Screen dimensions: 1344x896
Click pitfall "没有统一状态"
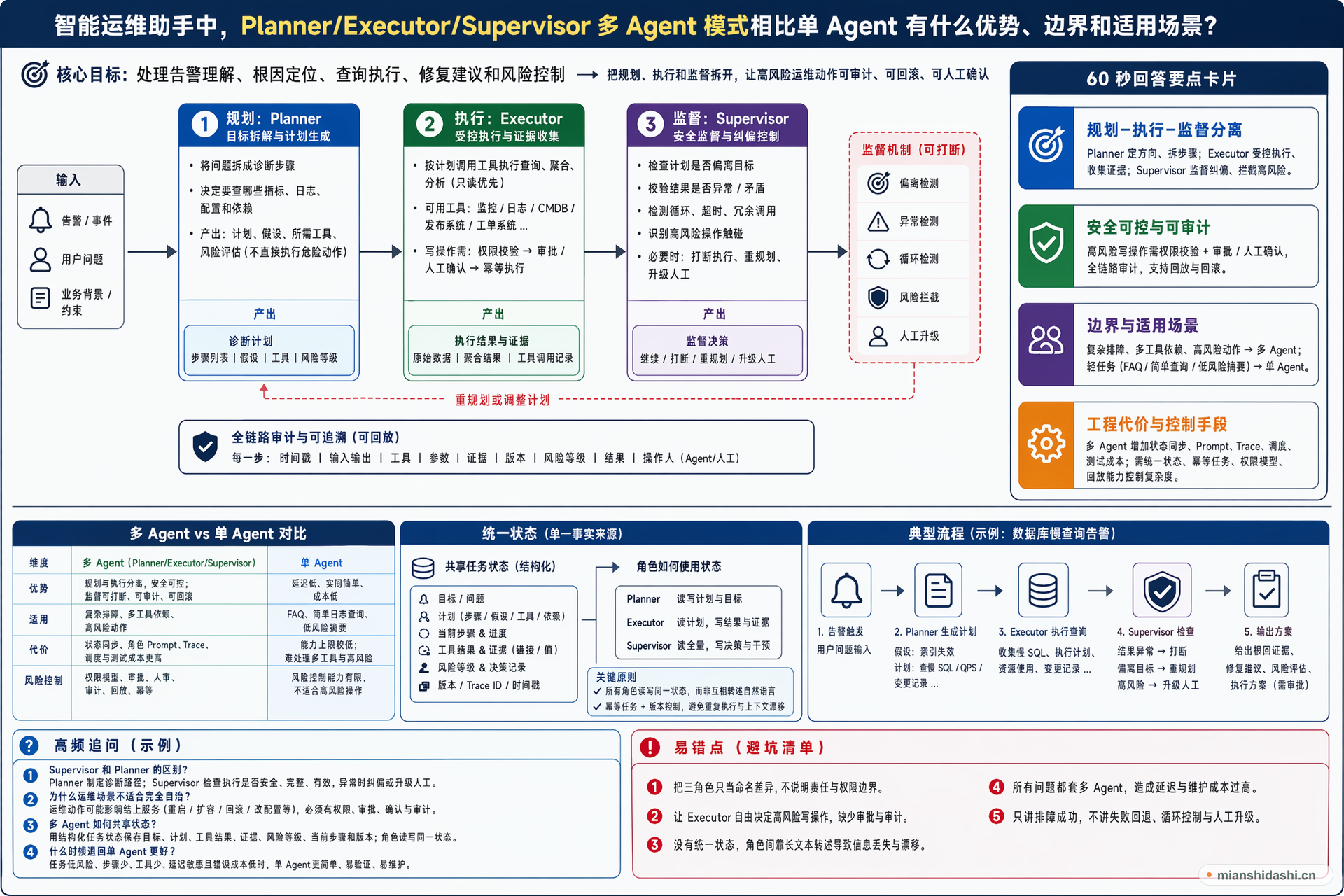(x=801, y=845)
